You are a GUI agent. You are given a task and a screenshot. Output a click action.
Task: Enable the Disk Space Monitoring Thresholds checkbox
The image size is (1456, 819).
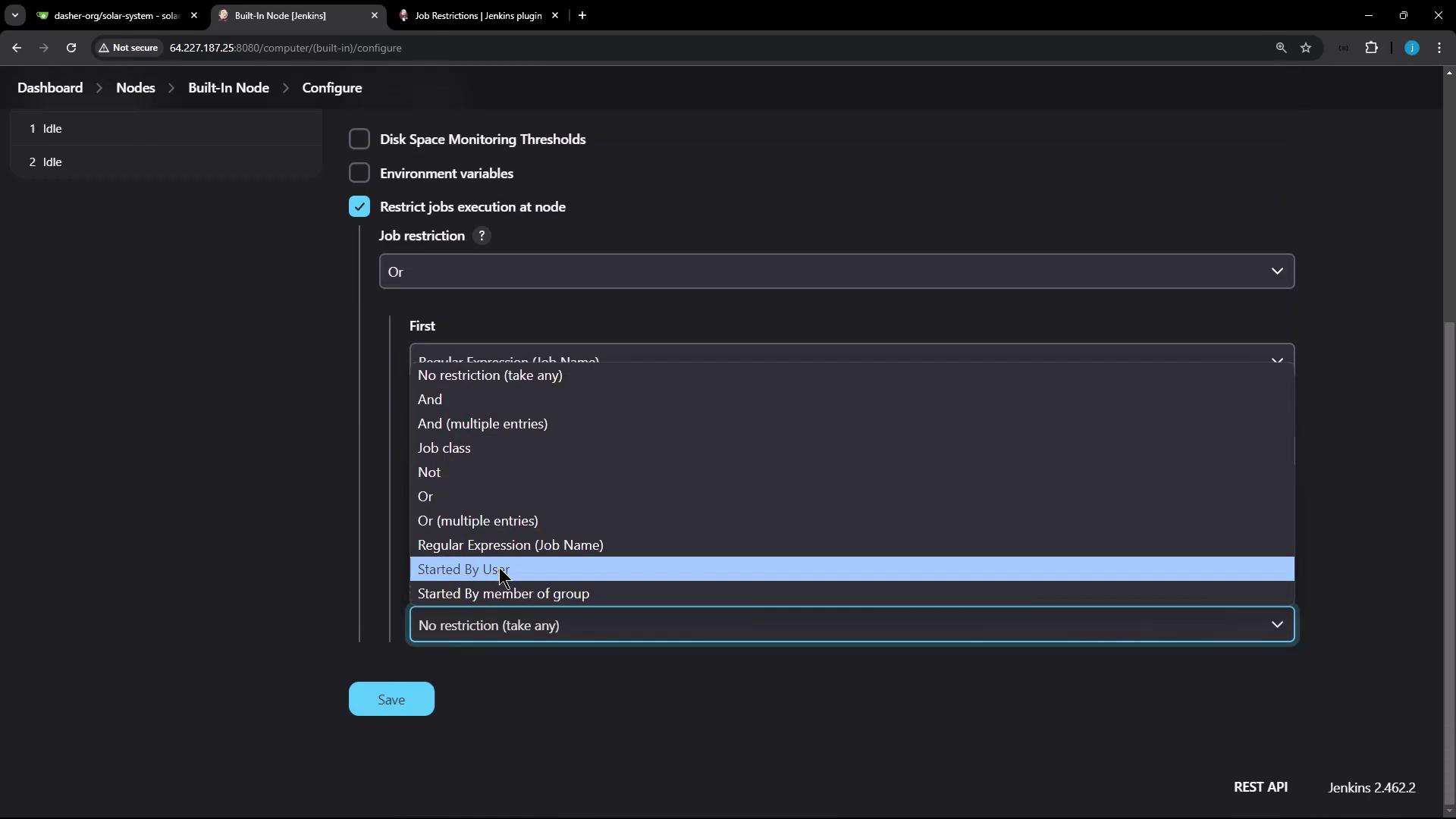point(359,140)
